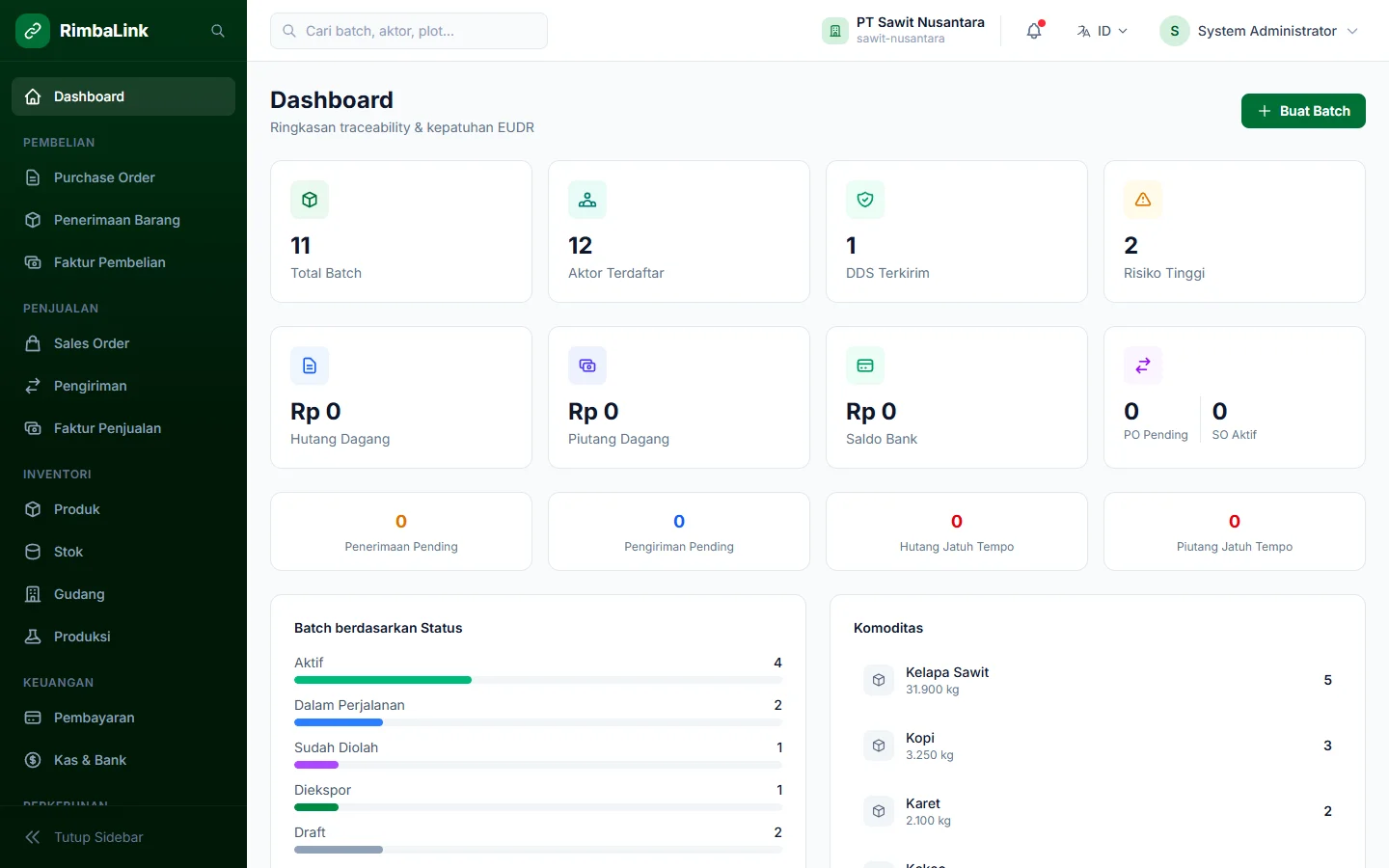1389x868 pixels.
Task: Click the Buat Batch button
Action: (x=1303, y=111)
